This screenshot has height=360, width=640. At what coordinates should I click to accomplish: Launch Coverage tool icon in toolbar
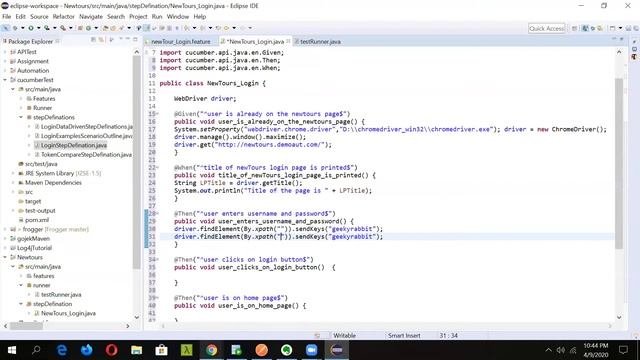coord(47,28)
